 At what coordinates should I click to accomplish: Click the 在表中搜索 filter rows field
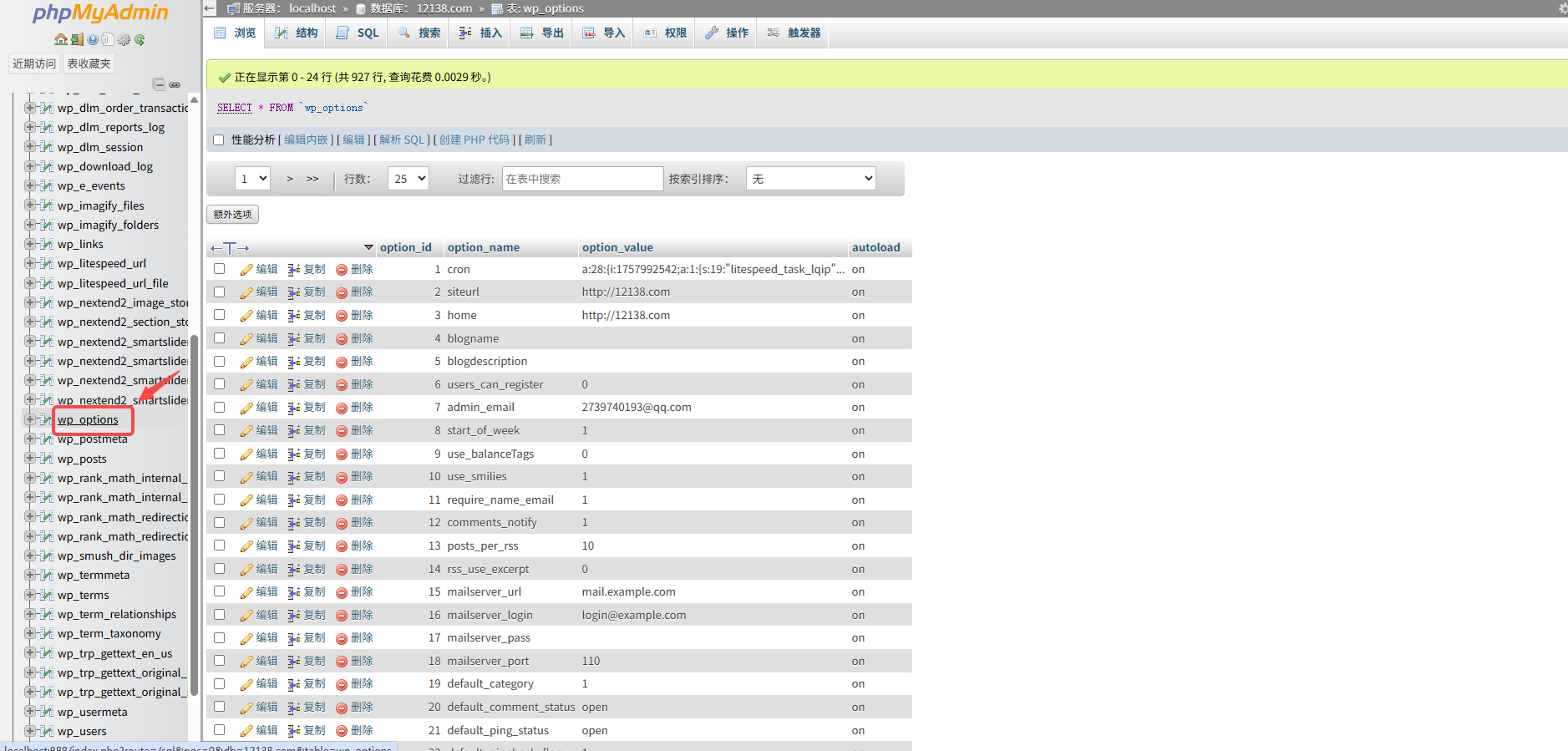pos(582,179)
